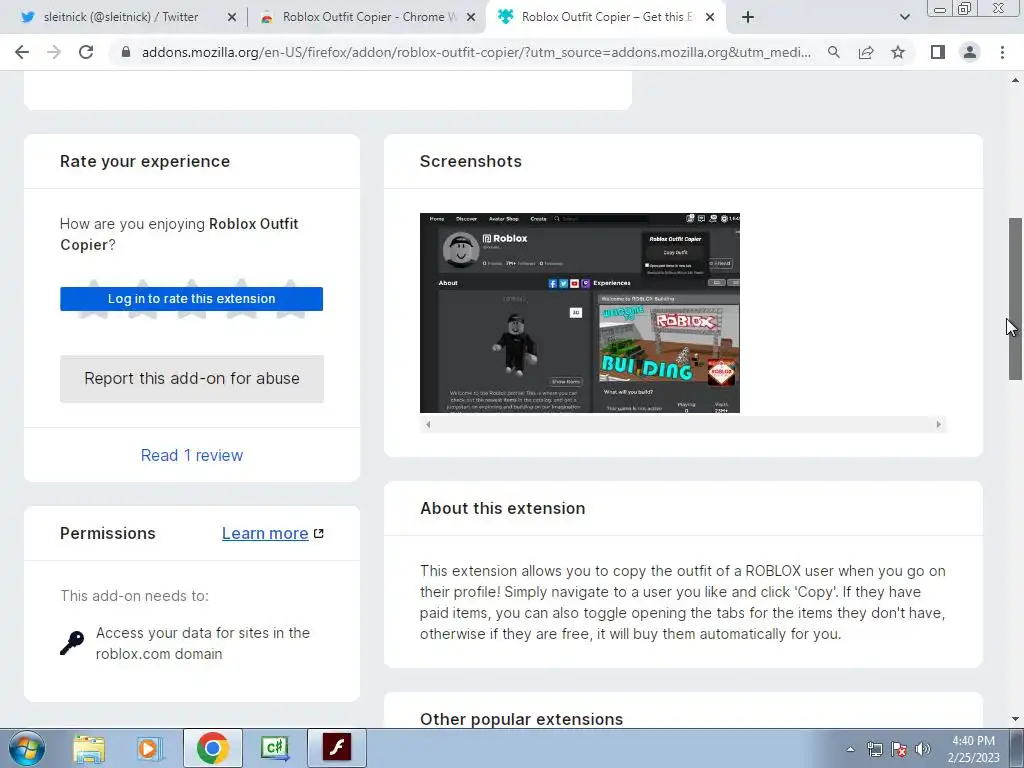Bookmark this tab with the star

click(x=898, y=52)
